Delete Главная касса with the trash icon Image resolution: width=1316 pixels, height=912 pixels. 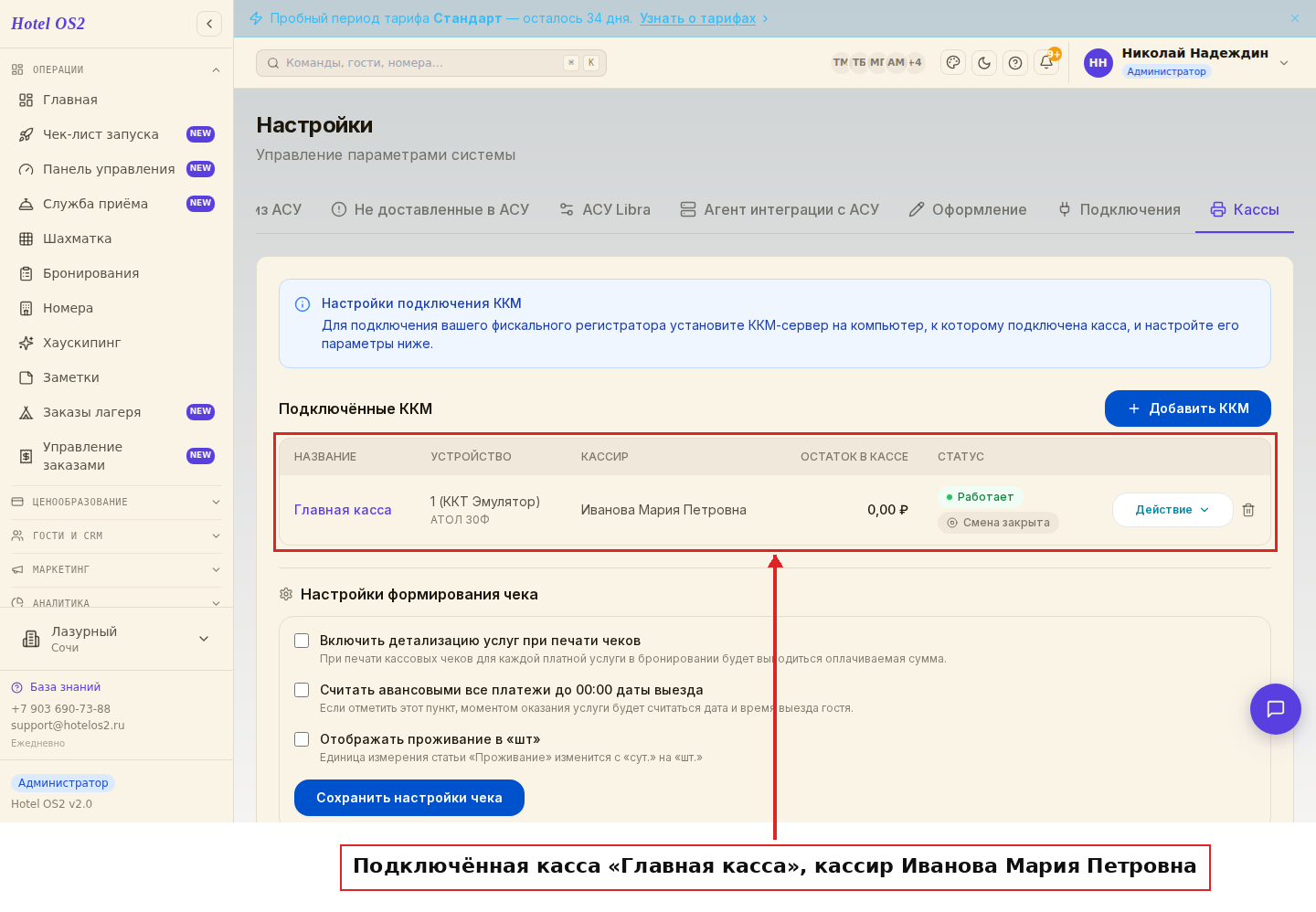pyautogui.click(x=1248, y=510)
